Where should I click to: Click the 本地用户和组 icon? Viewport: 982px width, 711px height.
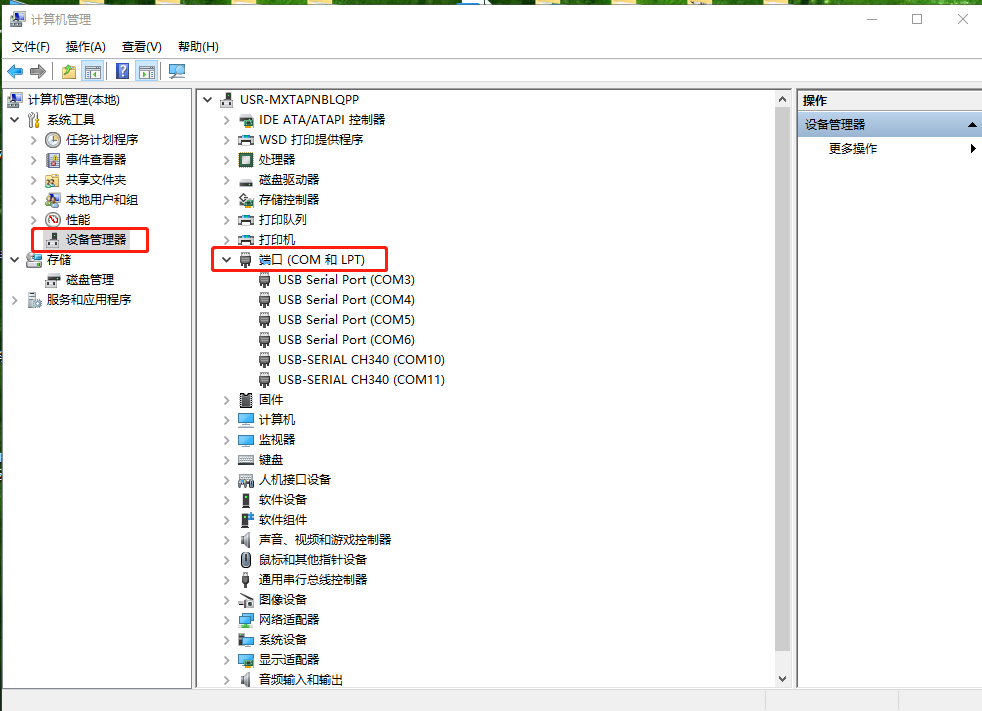[x=53, y=200]
